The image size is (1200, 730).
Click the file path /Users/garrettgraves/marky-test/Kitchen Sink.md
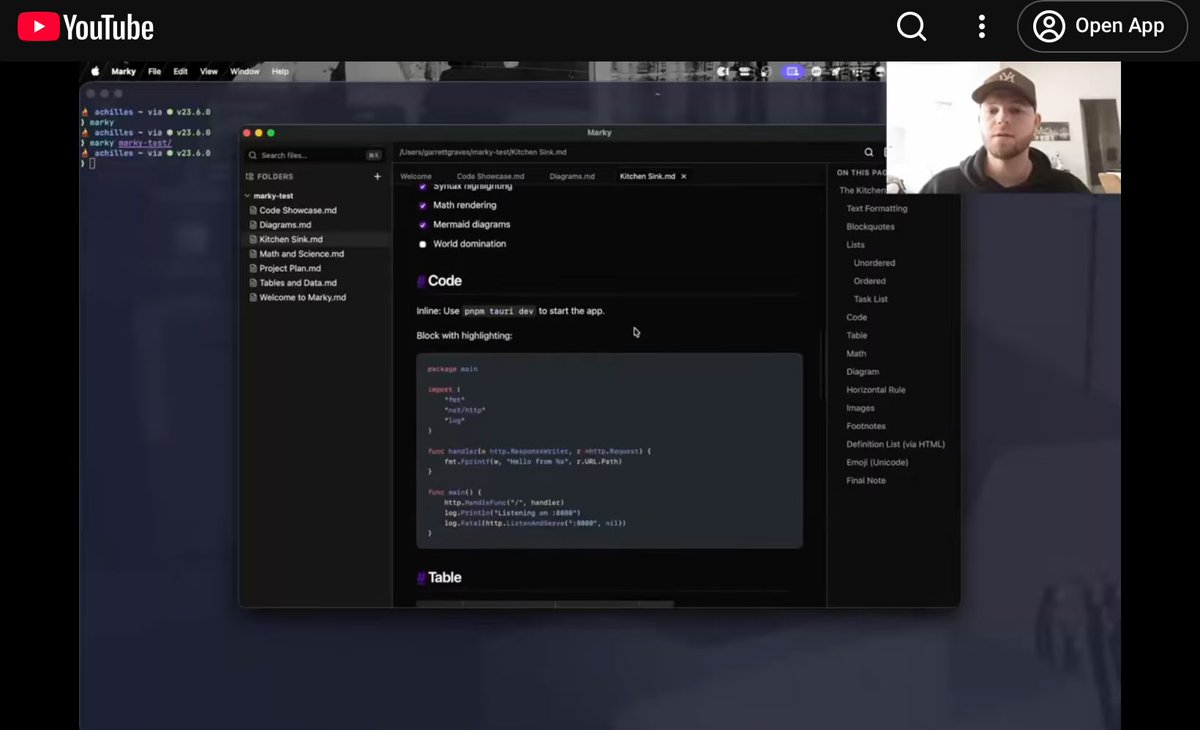(x=483, y=152)
